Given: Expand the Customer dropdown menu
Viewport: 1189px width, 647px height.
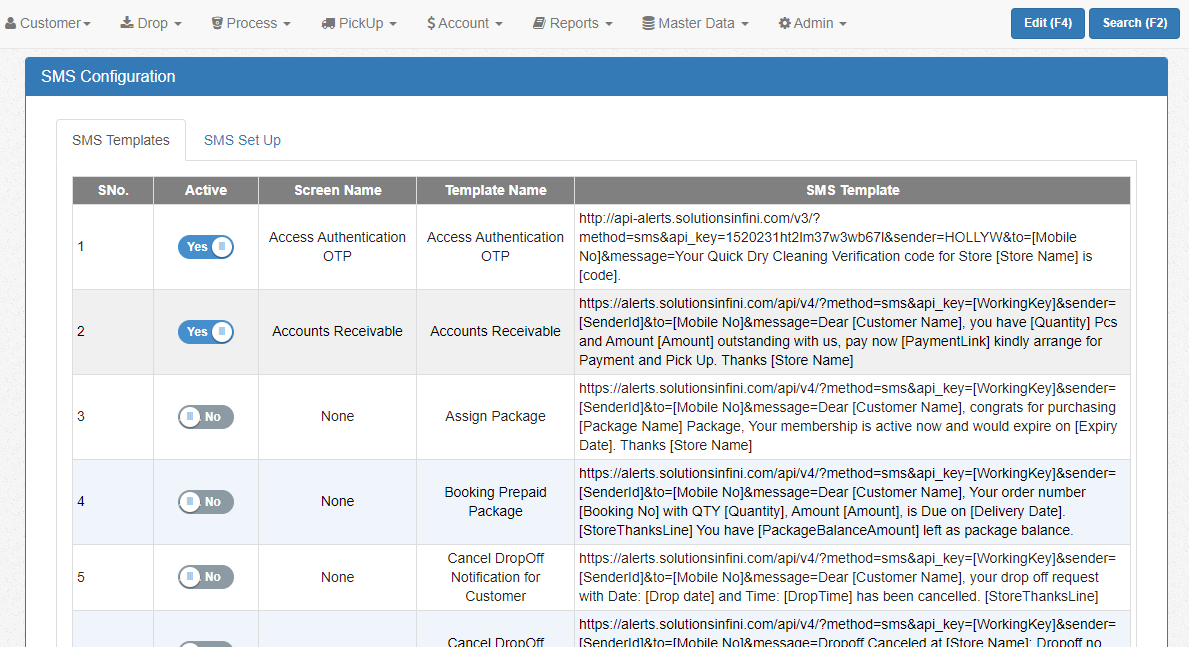Looking at the screenshot, I should (x=48, y=22).
